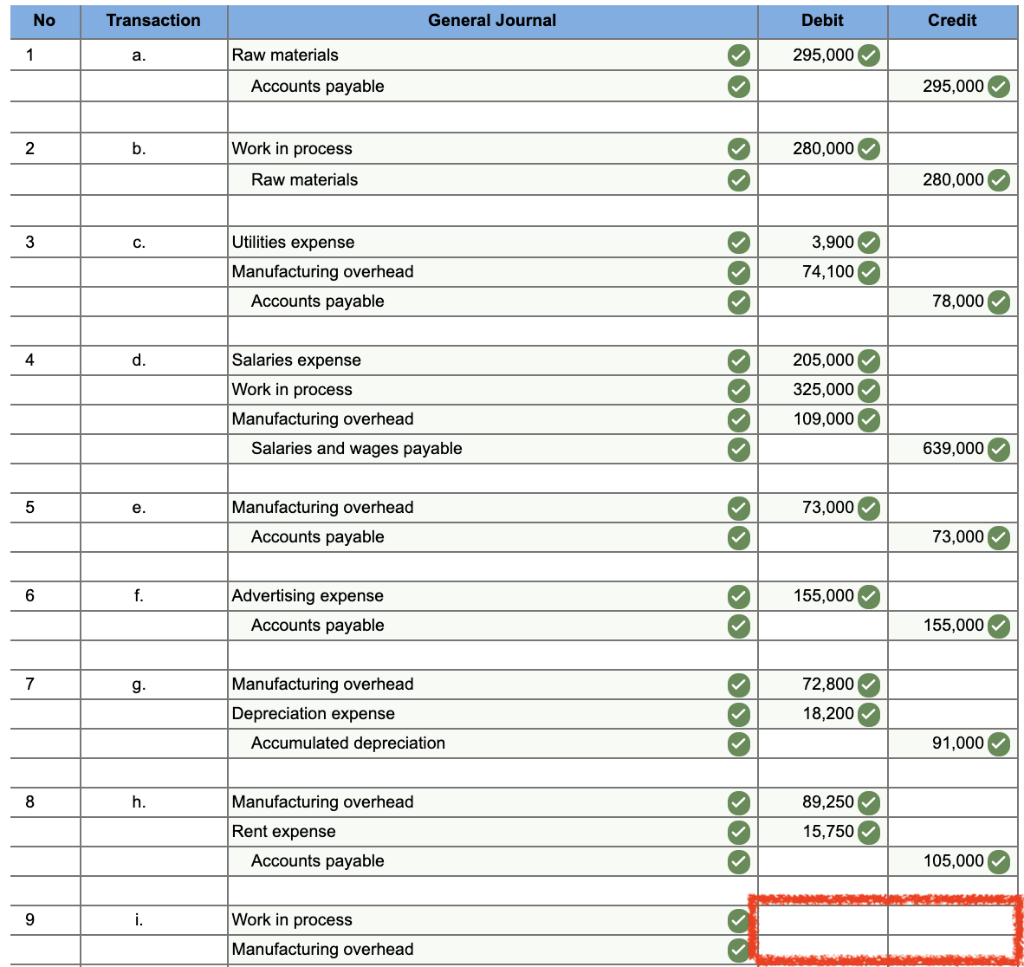Click the checkmark on the 89,250 debit amount
1024x967 pixels.
pyautogui.click(x=869, y=802)
